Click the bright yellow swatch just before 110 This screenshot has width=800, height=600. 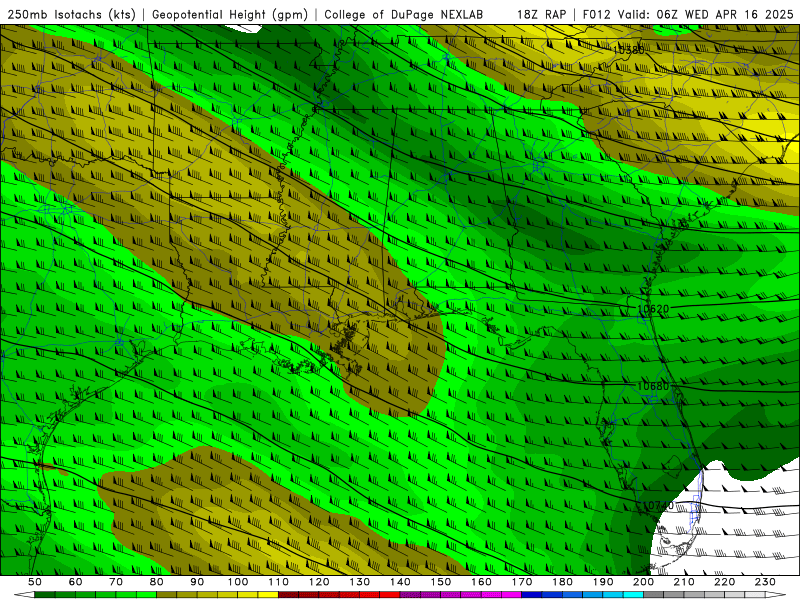pyautogui.click(x=268, y=595)
